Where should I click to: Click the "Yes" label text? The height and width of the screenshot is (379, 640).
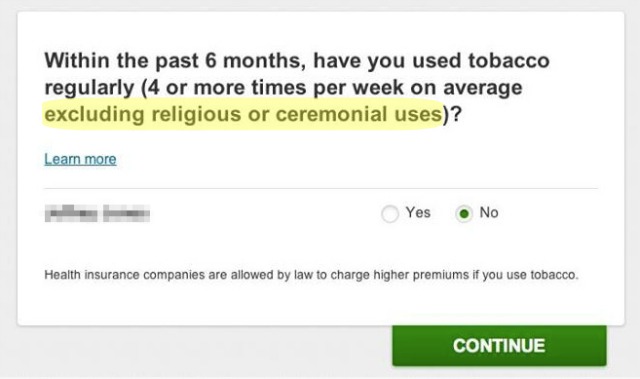(x=418, y=213)
